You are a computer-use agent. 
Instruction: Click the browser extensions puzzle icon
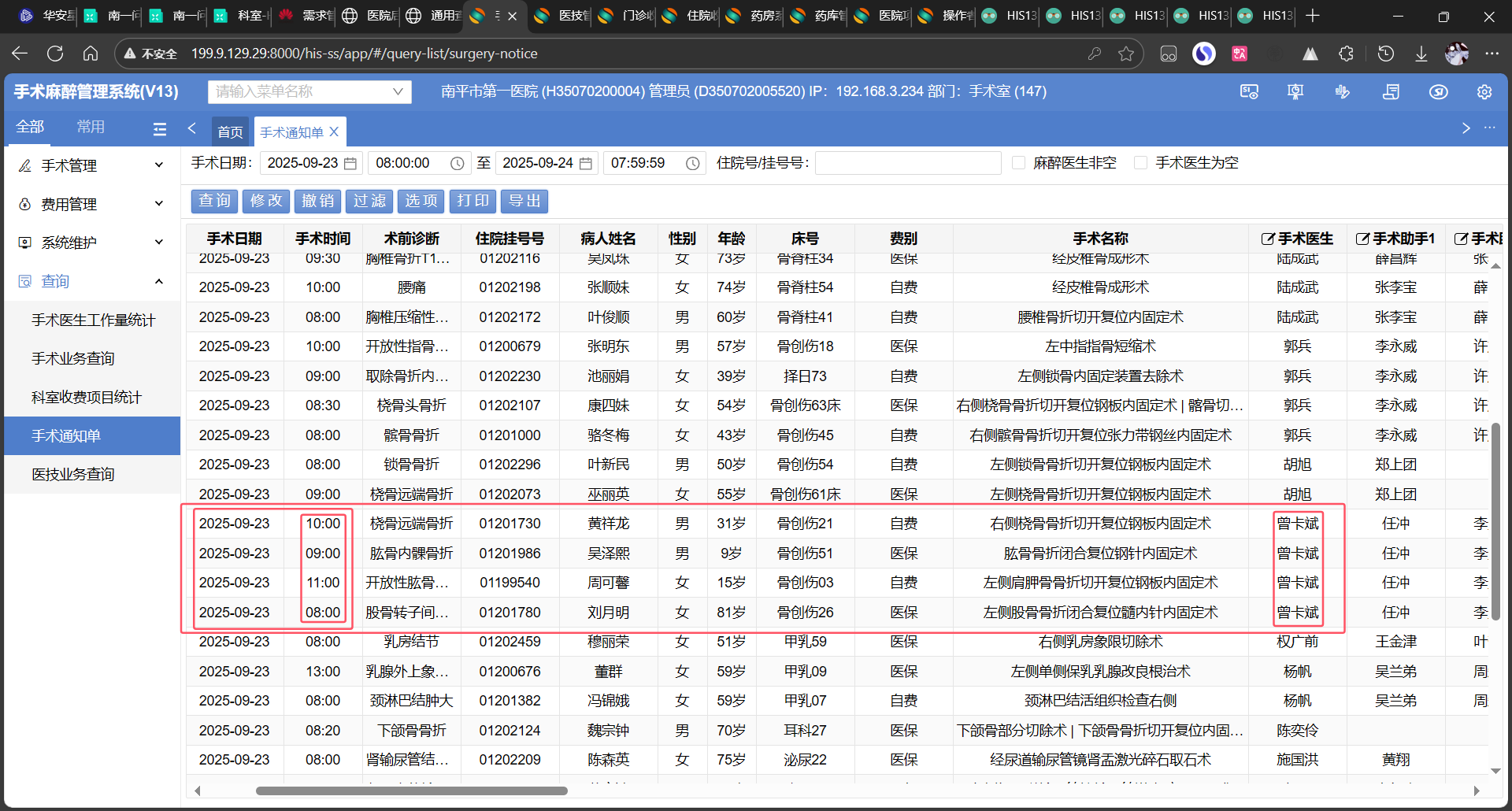pyautogui.click(x=1347, y=54)
